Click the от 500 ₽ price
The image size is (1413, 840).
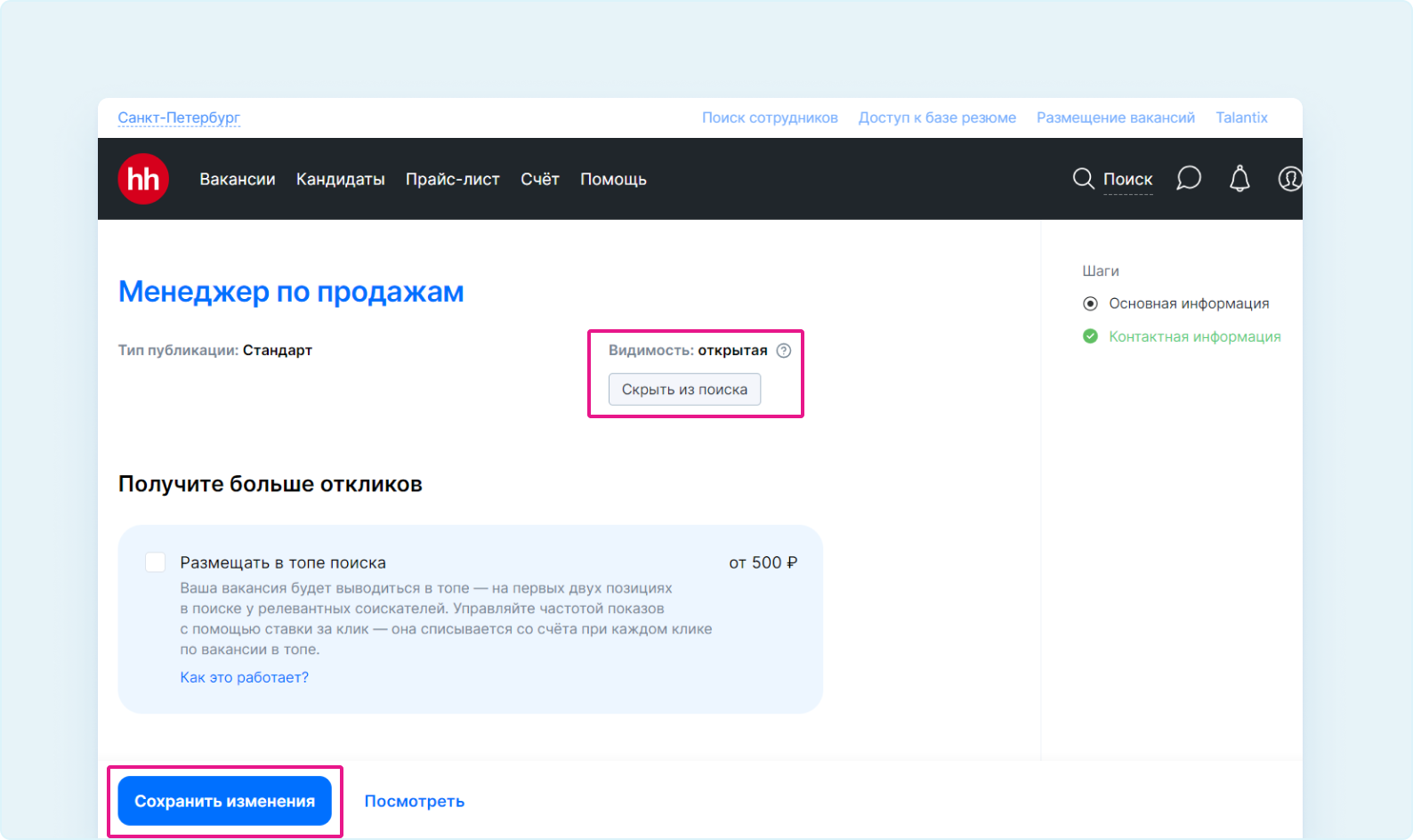tap(763, 562)
